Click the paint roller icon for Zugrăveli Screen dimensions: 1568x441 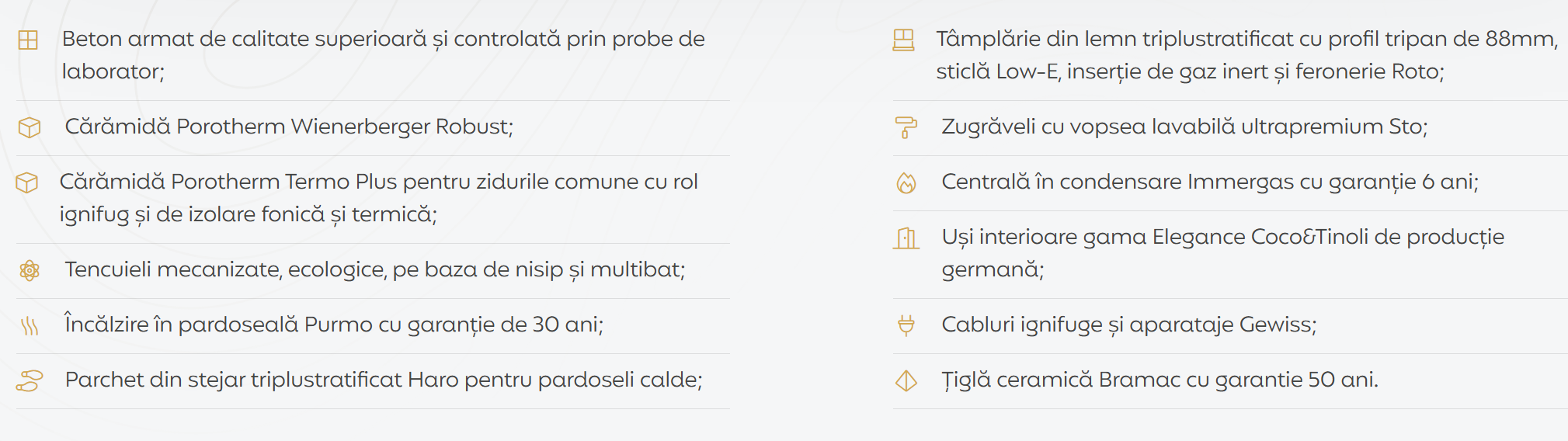pyautogui.click(x=906, y=127)
